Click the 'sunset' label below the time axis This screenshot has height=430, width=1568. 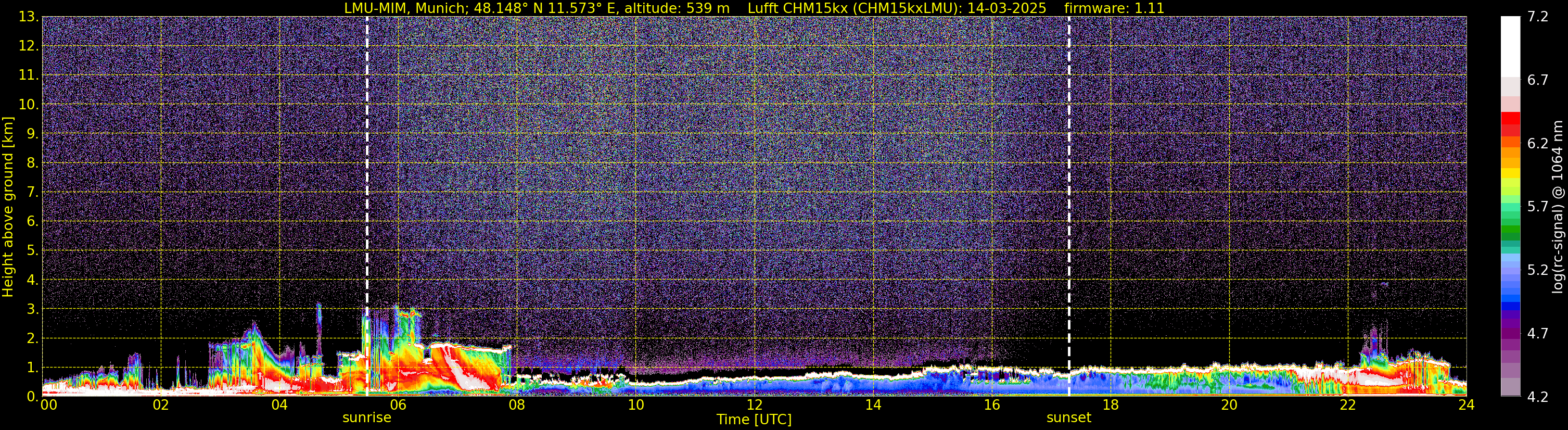pyautogui.click(x=1068, y=418)
